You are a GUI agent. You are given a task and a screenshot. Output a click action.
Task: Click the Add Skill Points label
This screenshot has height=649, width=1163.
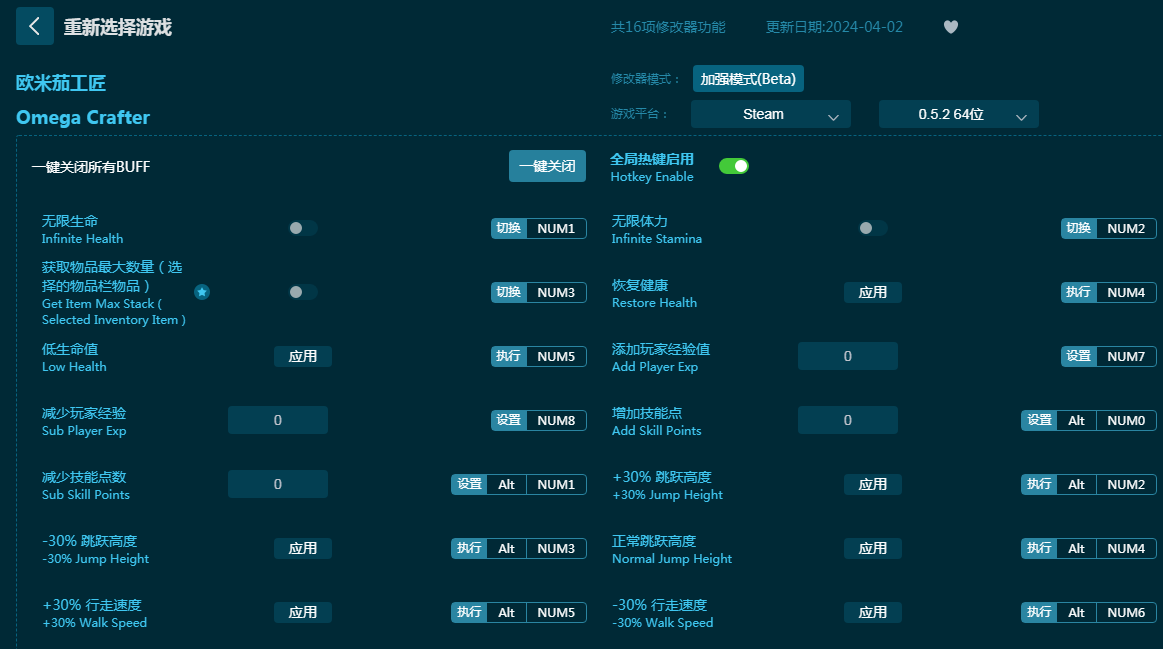pyautogui.click(x=656, y=431)
